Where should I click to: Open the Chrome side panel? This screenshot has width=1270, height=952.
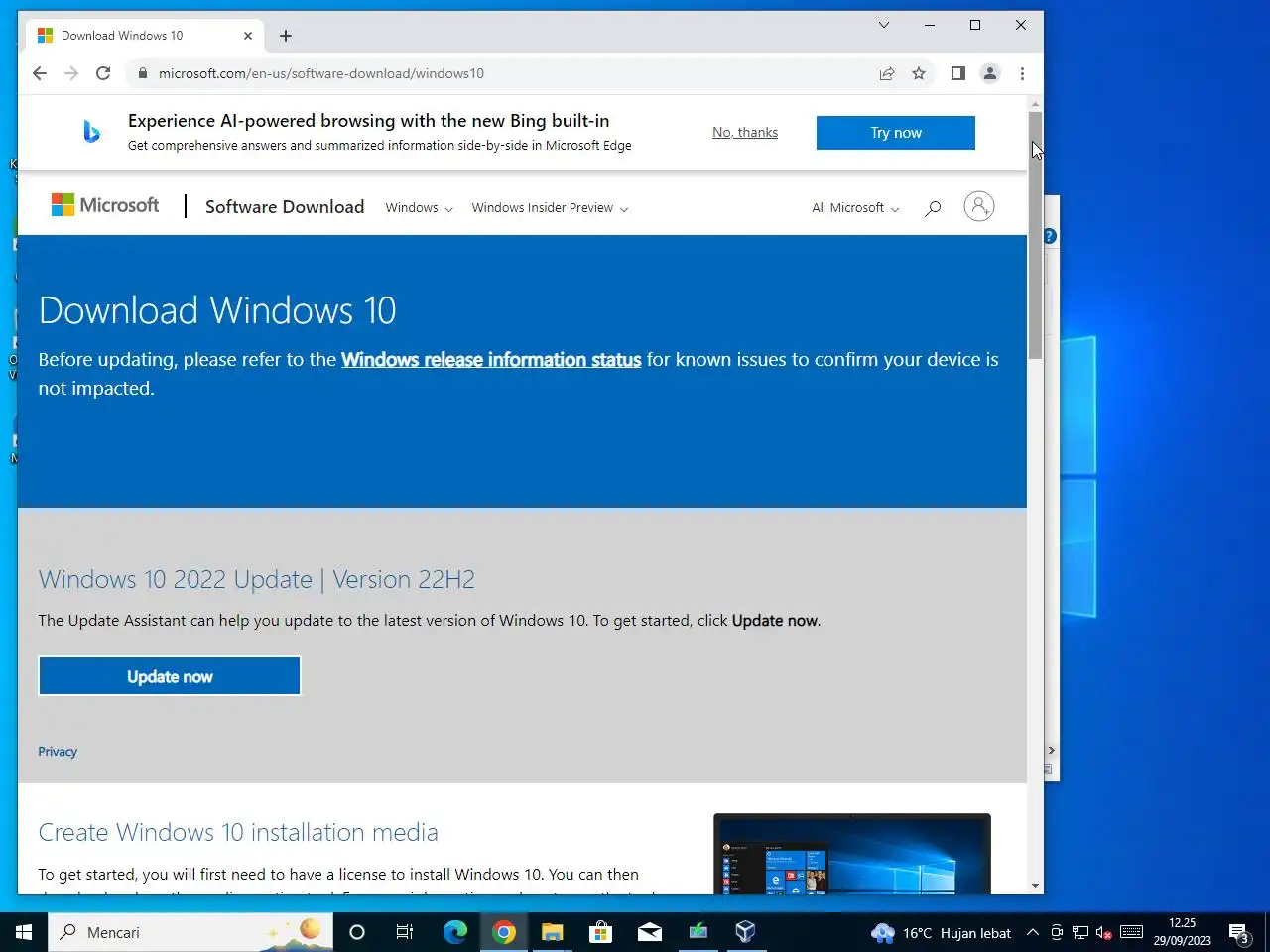coord(958,73)
